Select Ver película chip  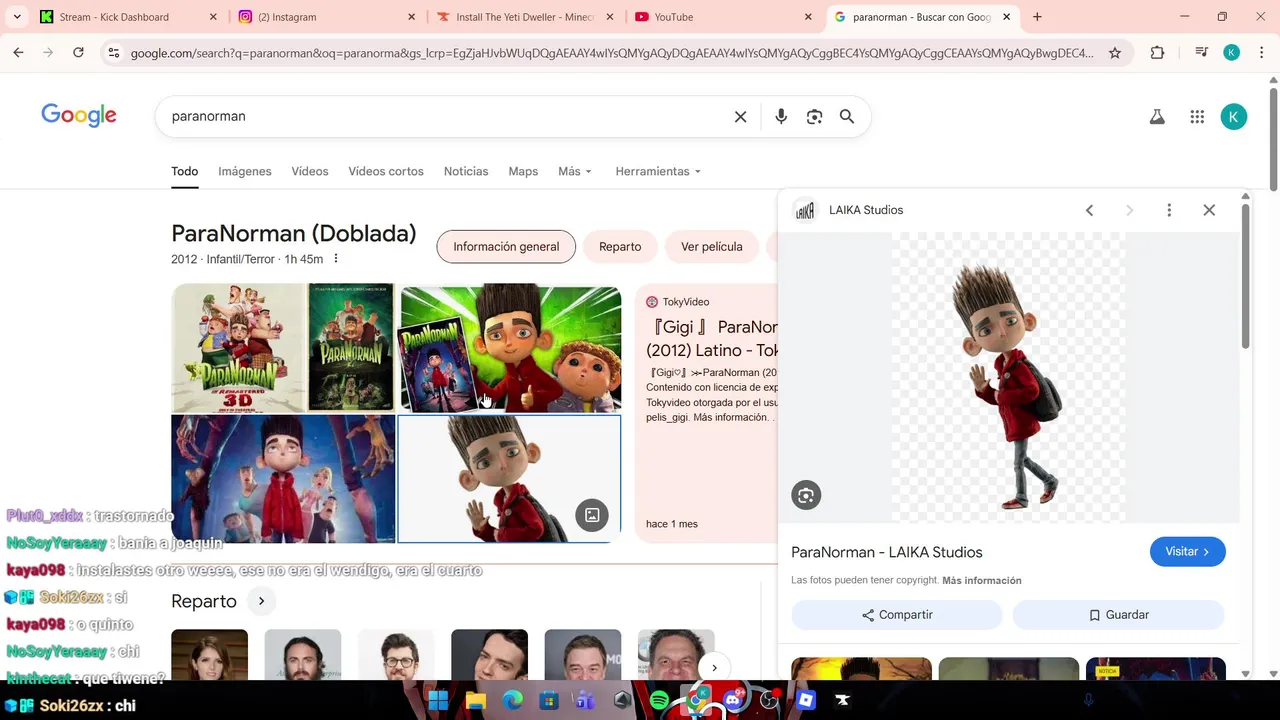(x=712, y=247)
